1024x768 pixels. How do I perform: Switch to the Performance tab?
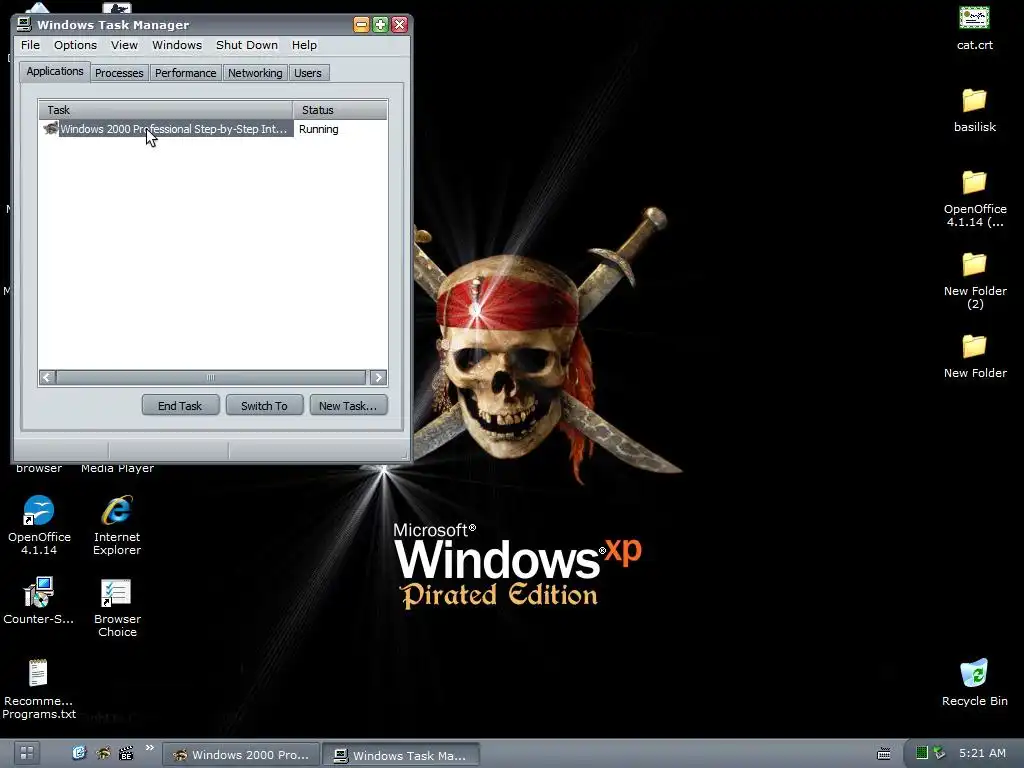tap(185, 73)
